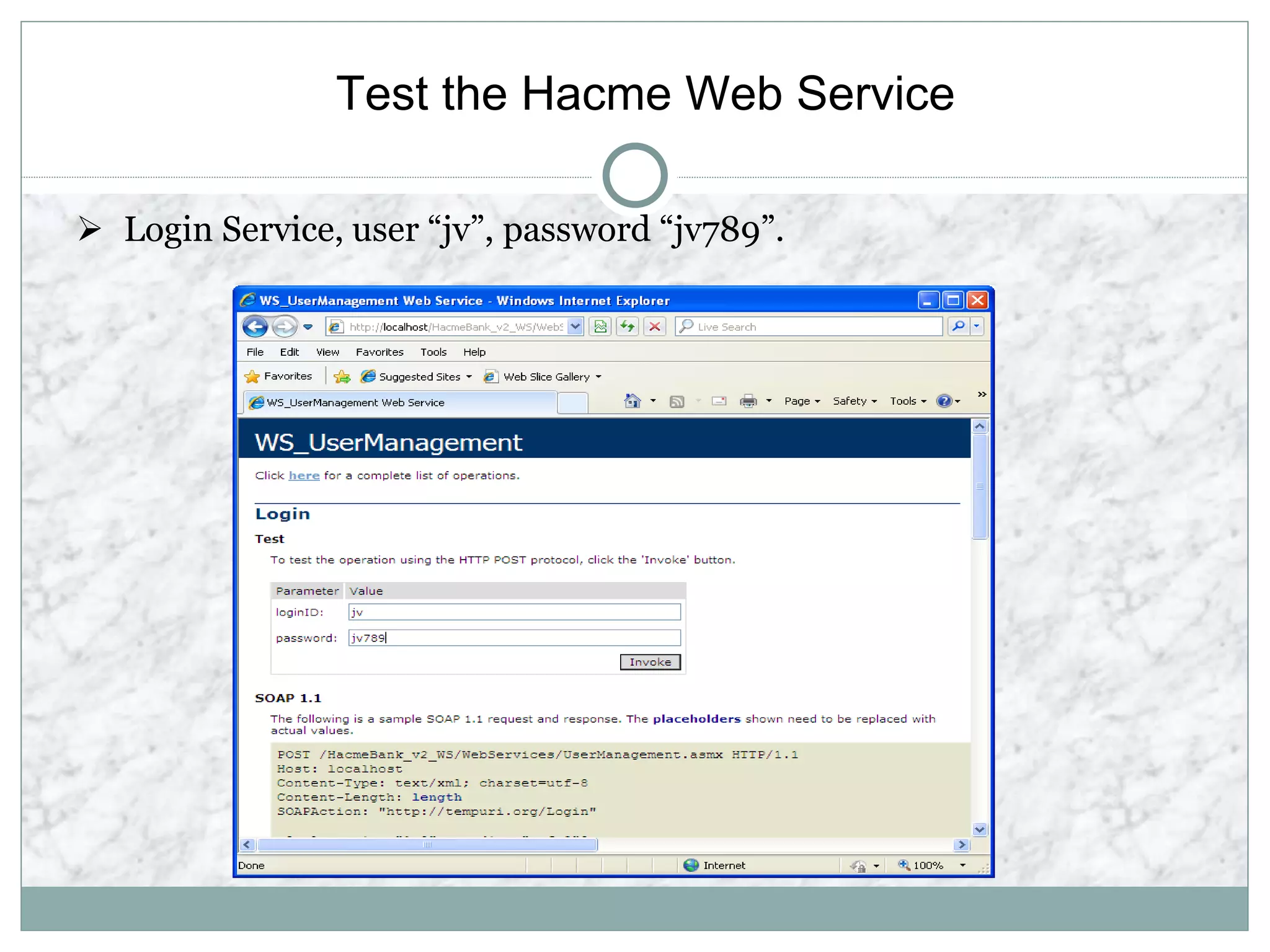The image size is (1270, 952).
Task: Open a new blank tab
Action: pos(572,403)
